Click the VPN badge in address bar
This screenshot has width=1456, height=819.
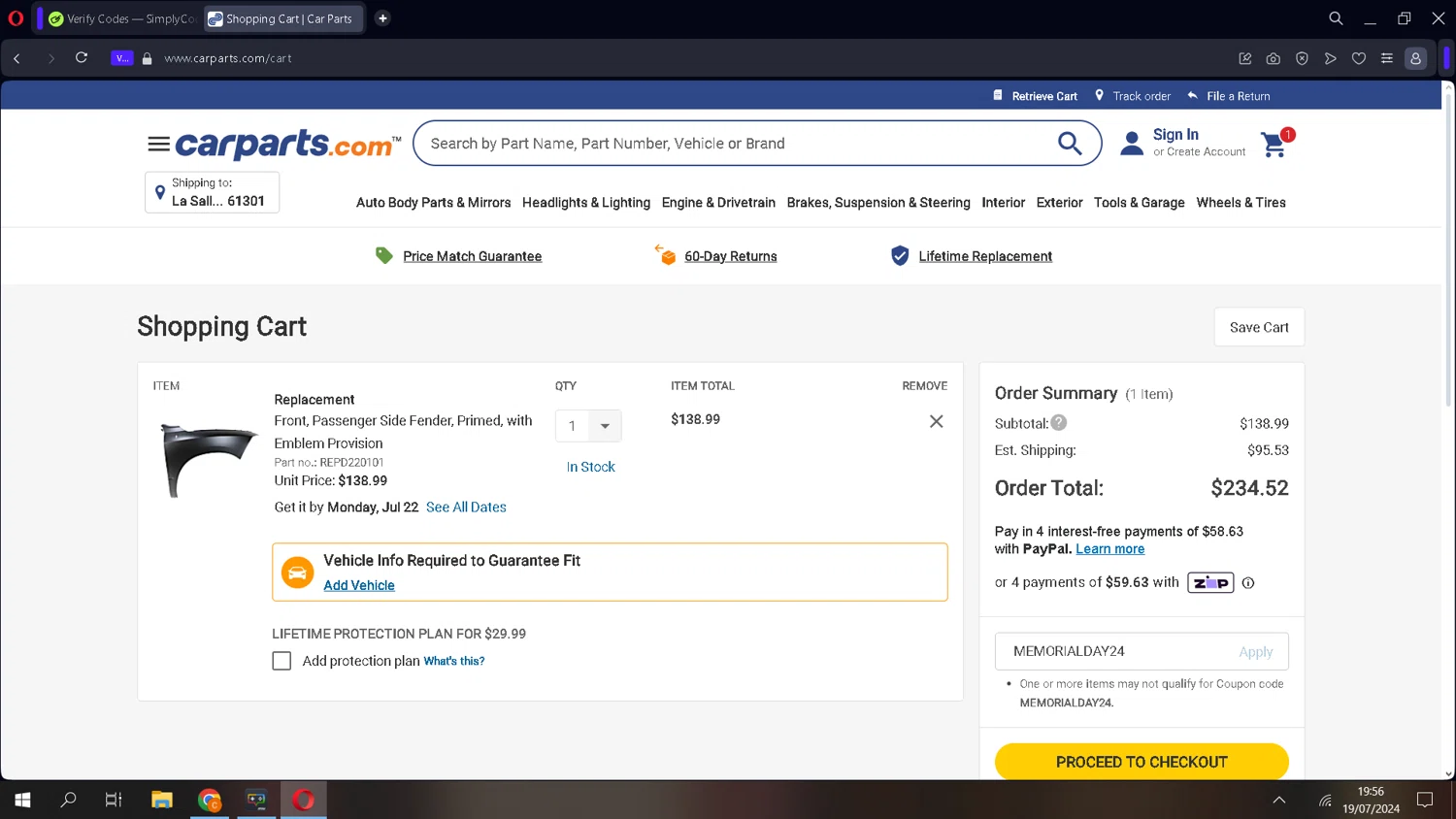(x=121, y=58)
